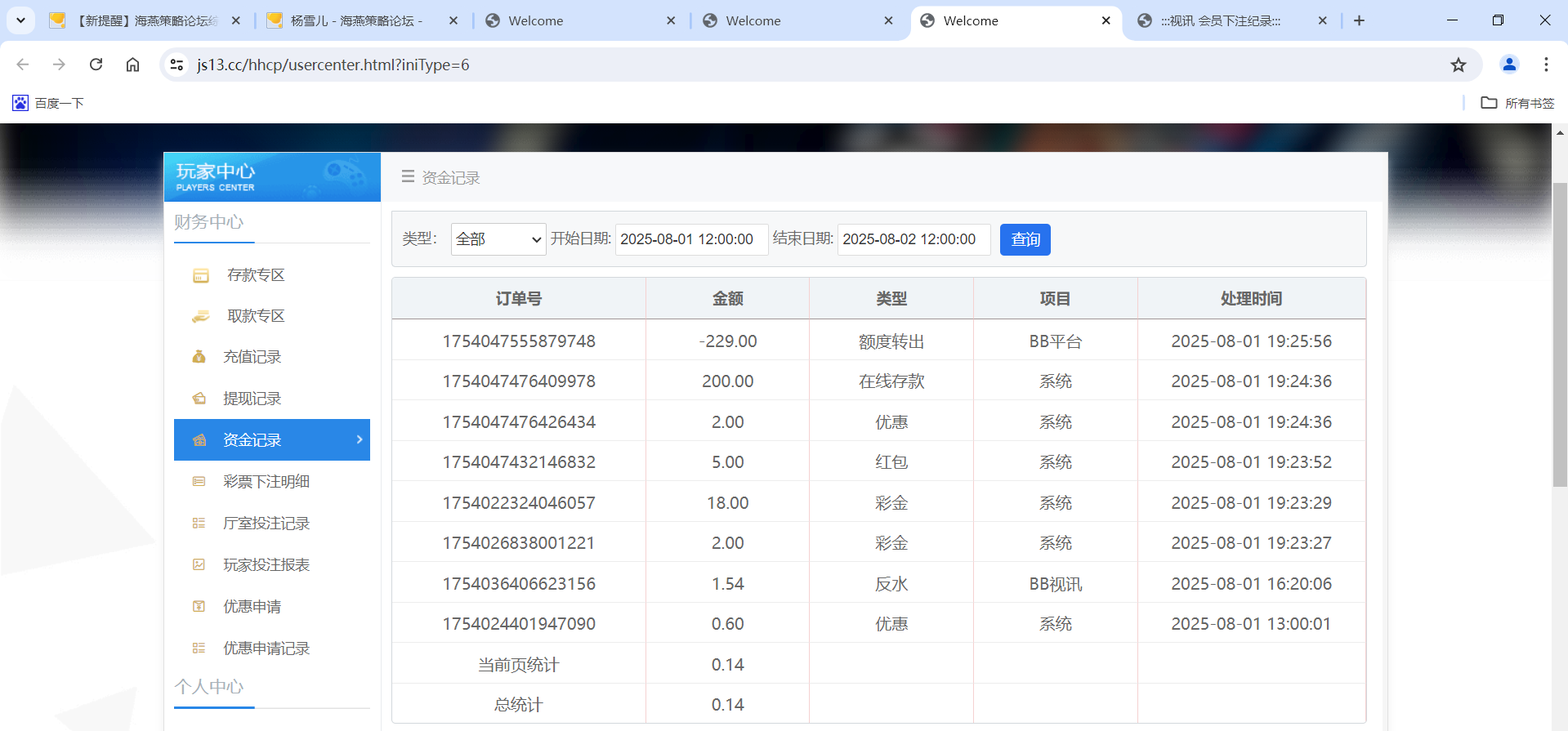Image resolution: width=1568 pixels, height=731 pixels.
Task: Click the 额度转出 type cell
Action: pyautogui.click(x=891, y=341)
